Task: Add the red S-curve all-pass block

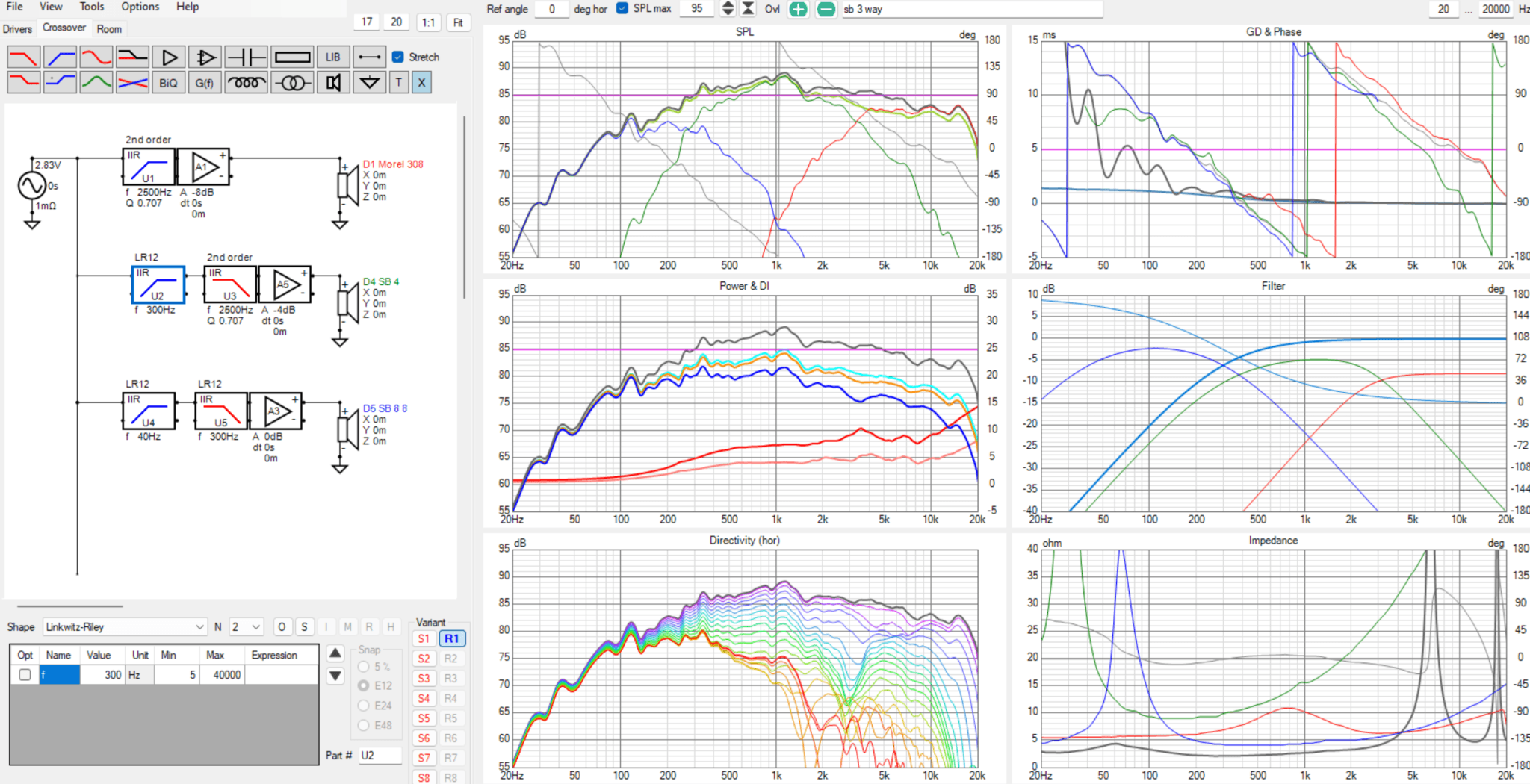Action: 96,57
